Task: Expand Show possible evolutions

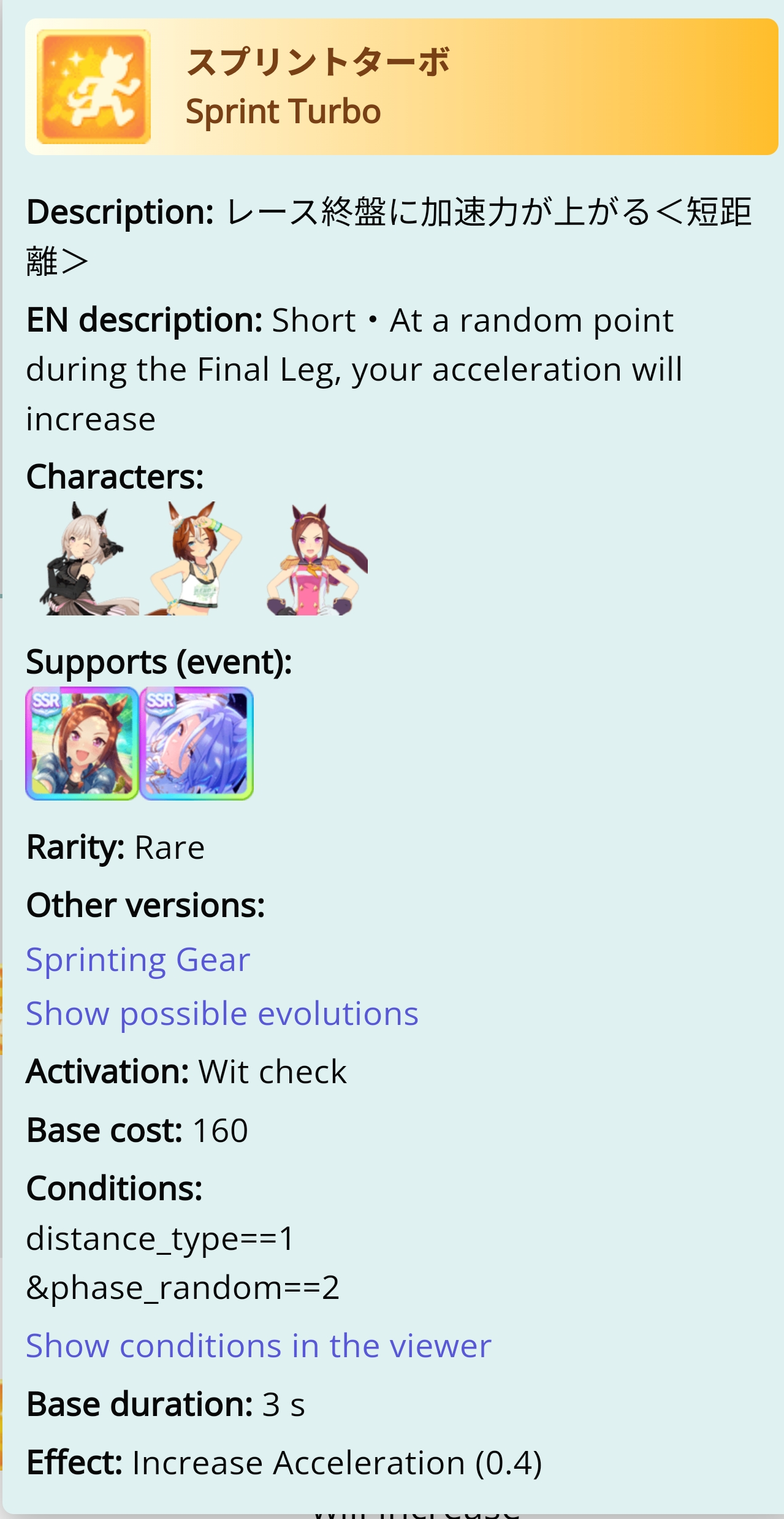Action: 223,1014
